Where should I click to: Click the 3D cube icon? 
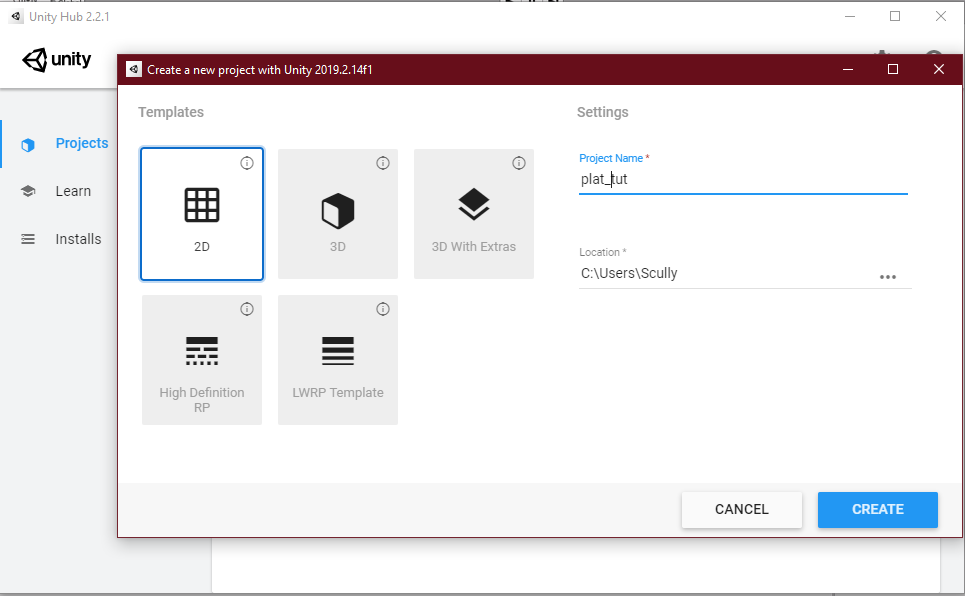click(338, 211)
